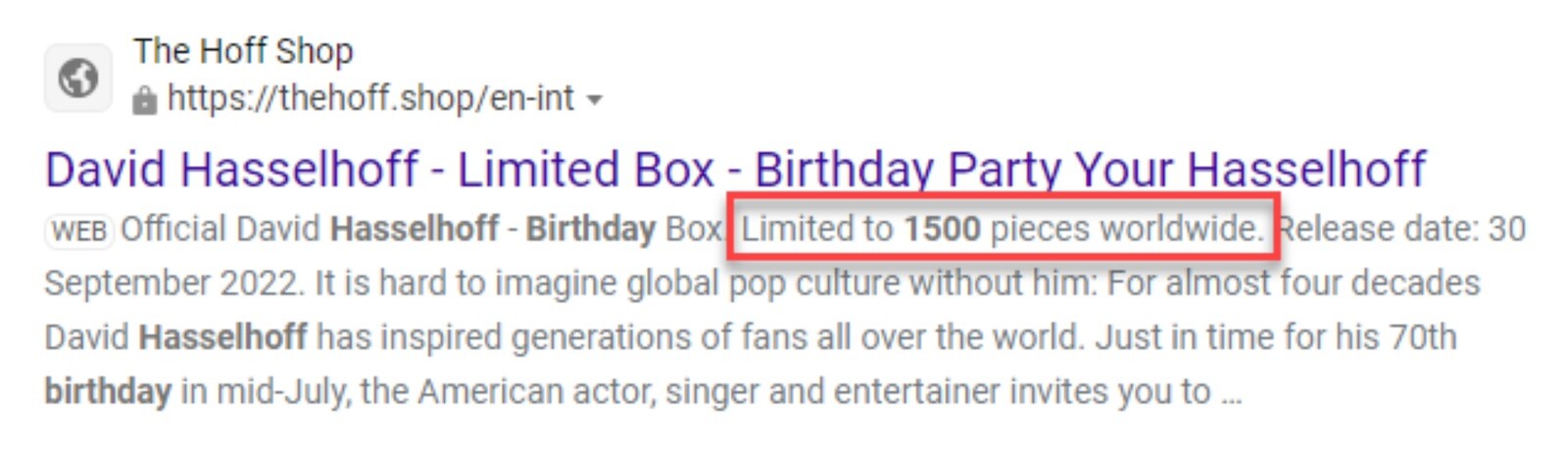Click bold birthday before in mid-July
1568x463 pixels.
pos(108,392)
